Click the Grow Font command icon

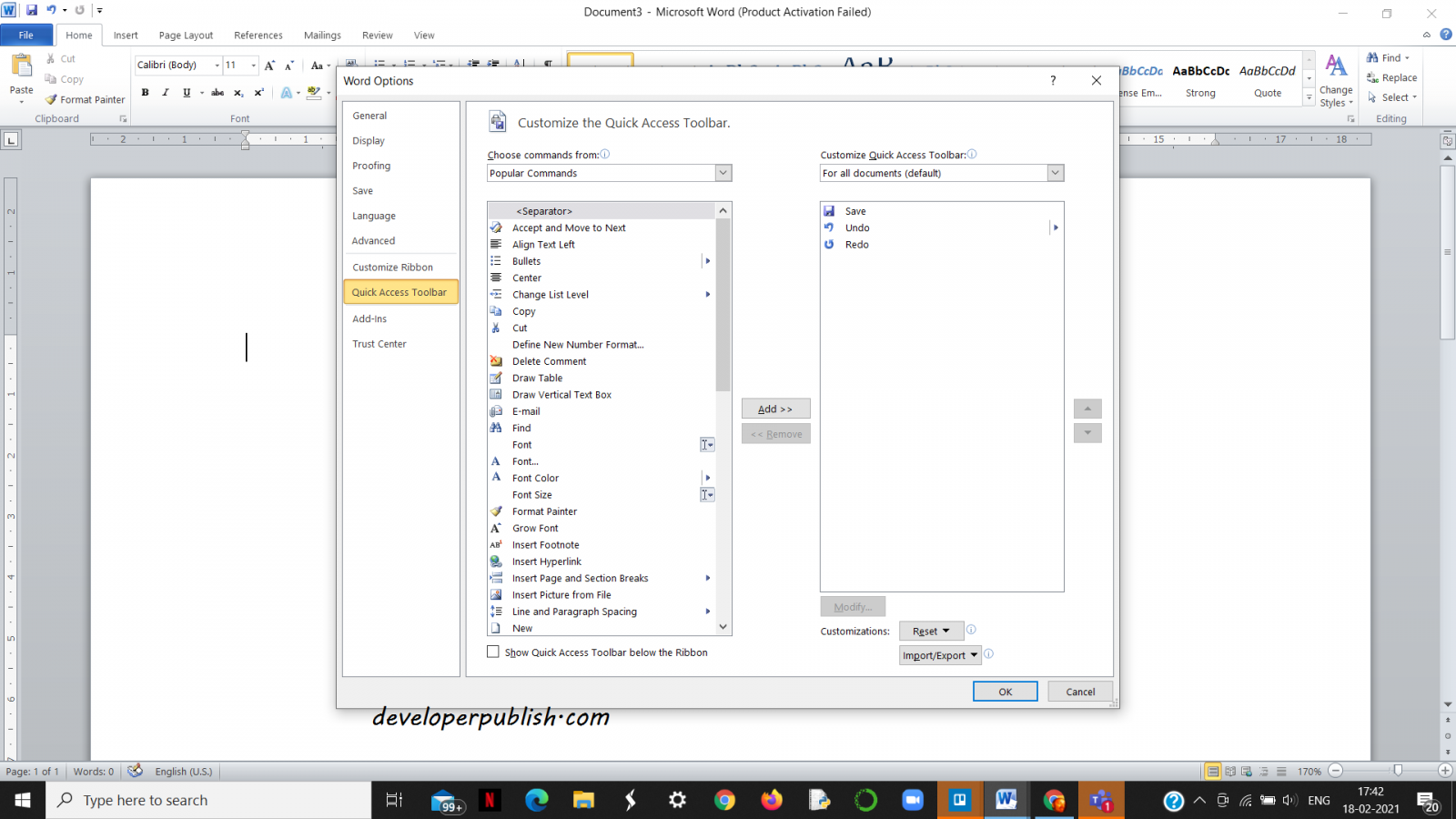tap(497, 528)
